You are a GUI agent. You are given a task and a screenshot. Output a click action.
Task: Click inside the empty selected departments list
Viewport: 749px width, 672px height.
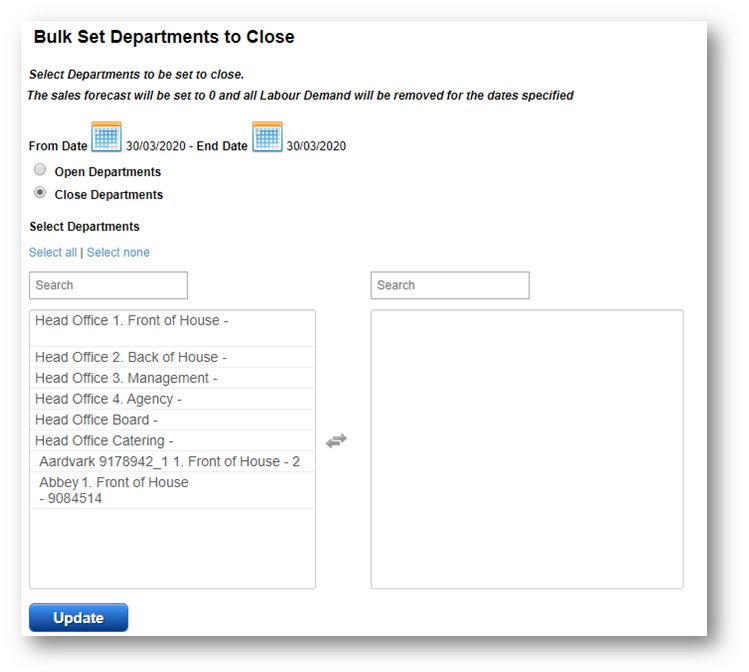pyautogui.click(x=526, y=450)
